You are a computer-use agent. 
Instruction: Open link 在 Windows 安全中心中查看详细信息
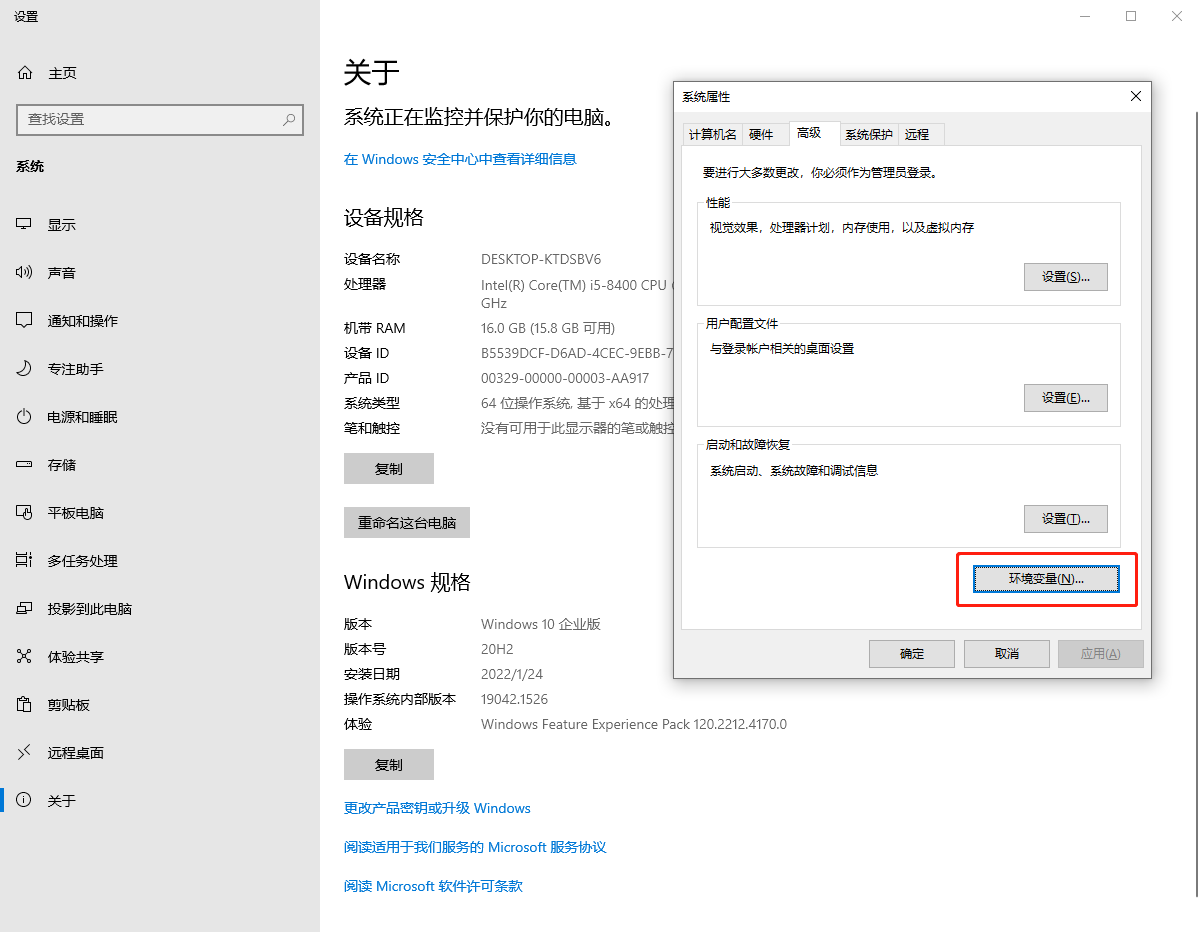[460, 159]
